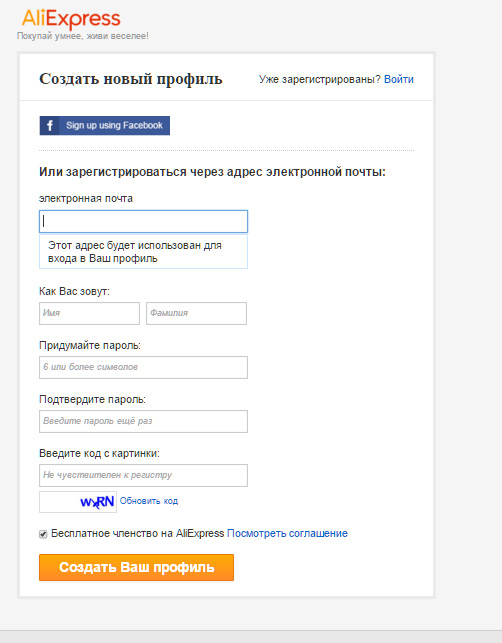The image size is (502, 643).
Task: Click the 'Покупай умнее, живи веселее!' tagline
Action: pyautogui.click(x=83, y=36)
